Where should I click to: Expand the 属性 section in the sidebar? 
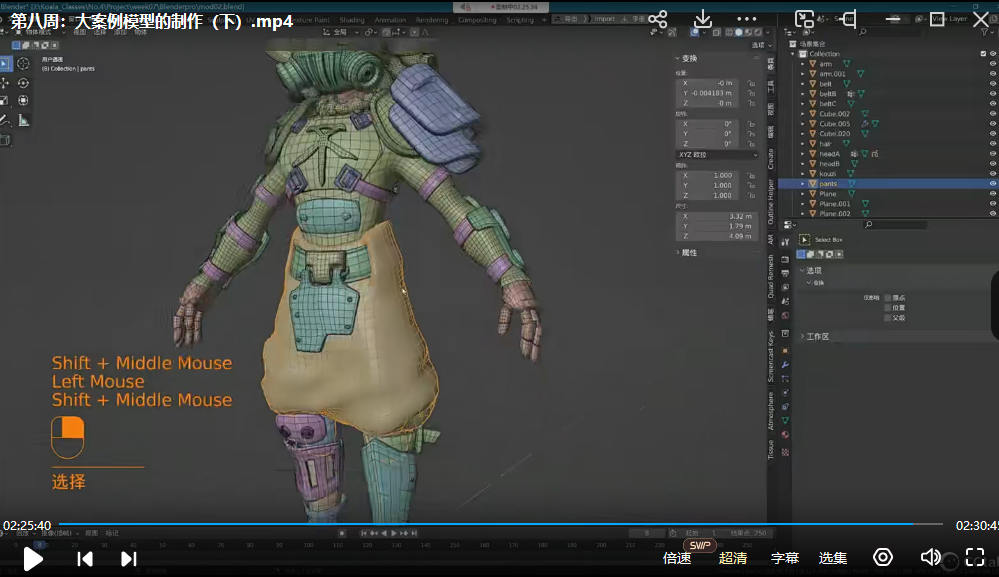[689, 253]
